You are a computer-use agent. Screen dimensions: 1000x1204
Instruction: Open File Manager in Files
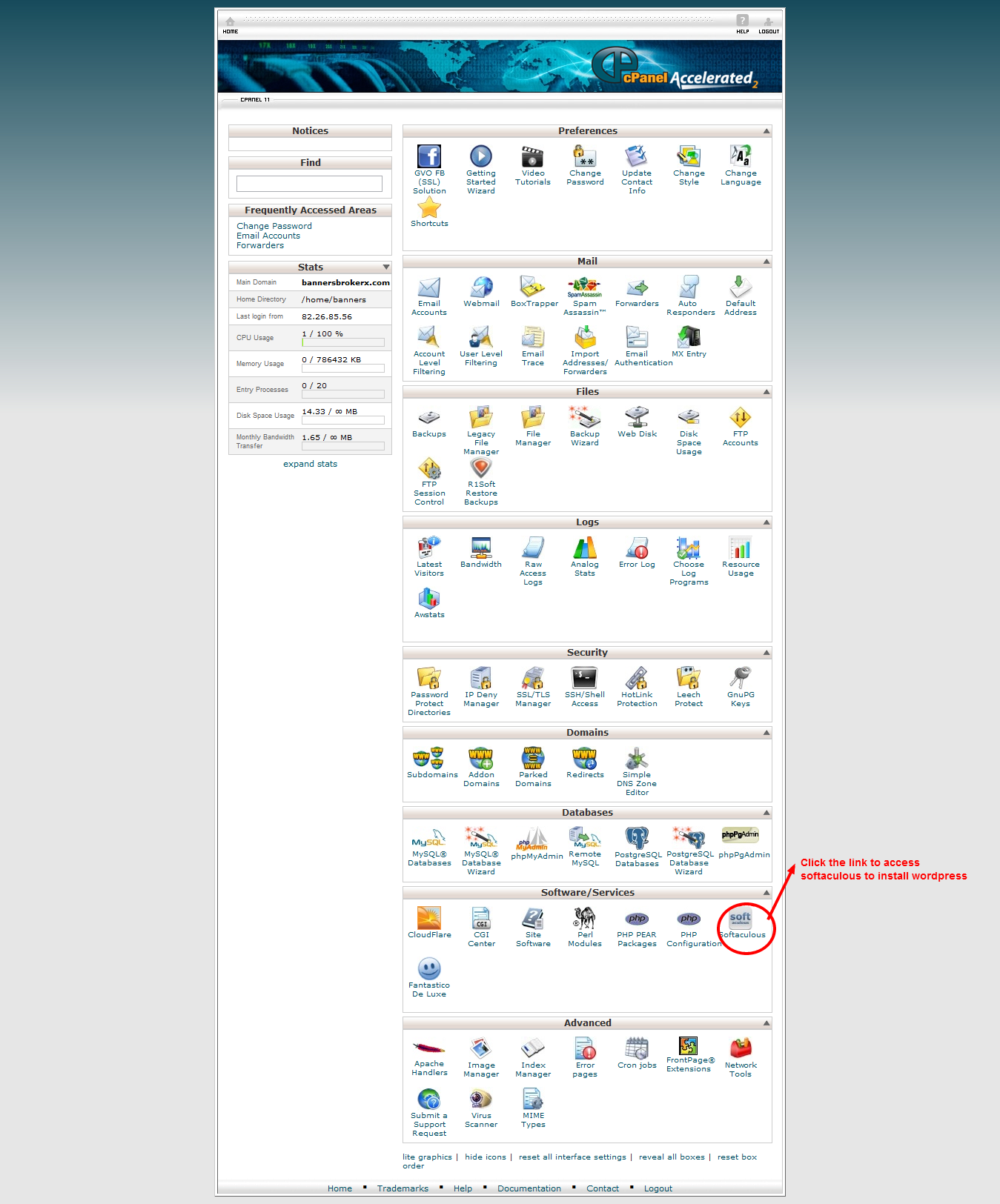click(x=533, y=418)
